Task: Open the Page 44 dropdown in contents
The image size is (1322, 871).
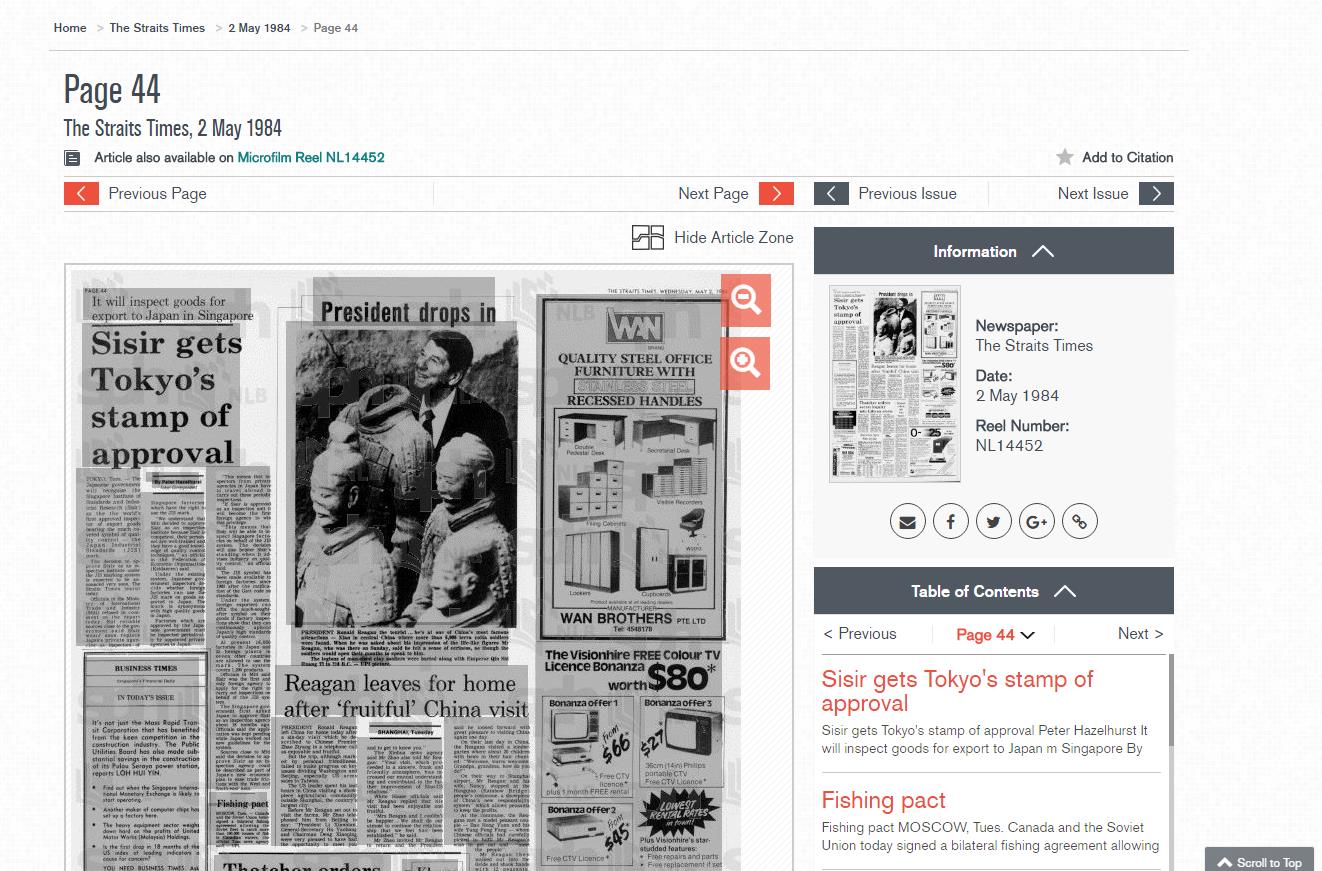Action: (x=995, y=634)
